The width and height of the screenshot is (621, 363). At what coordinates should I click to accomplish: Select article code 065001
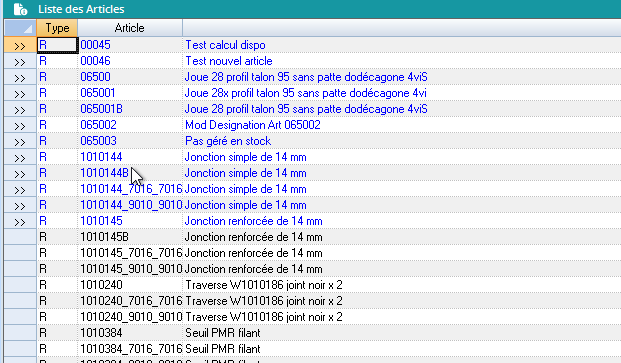[98, 93]
